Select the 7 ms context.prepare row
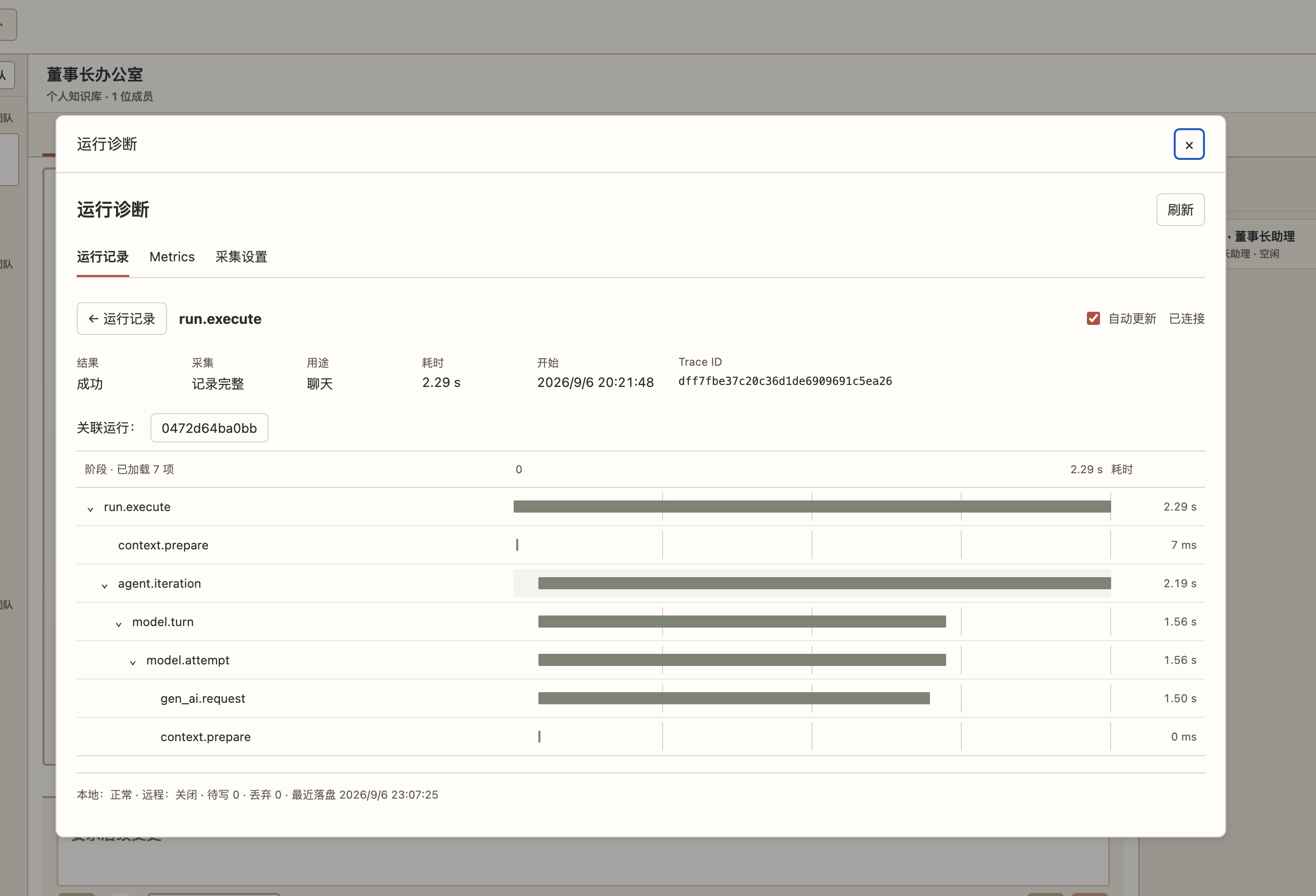This screenshot has height=896, width=1316. (640, 545)
